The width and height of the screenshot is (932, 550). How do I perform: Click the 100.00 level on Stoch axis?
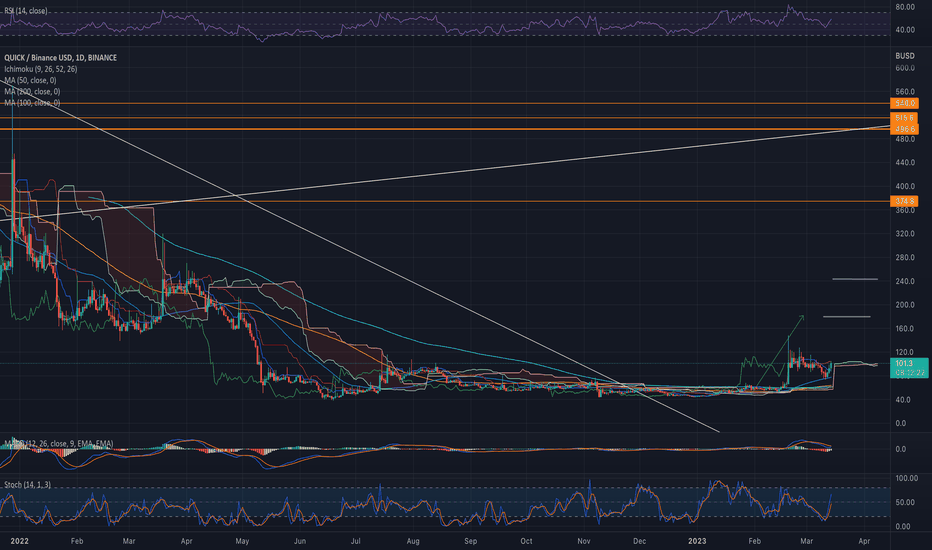906,478
